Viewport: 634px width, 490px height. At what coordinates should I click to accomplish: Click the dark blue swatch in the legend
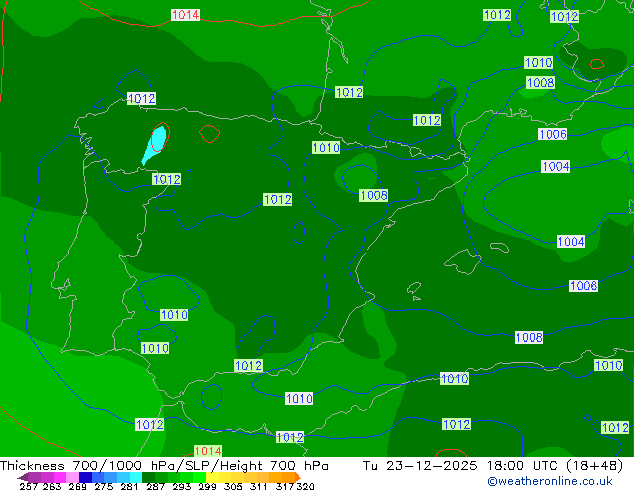point(85,477)
